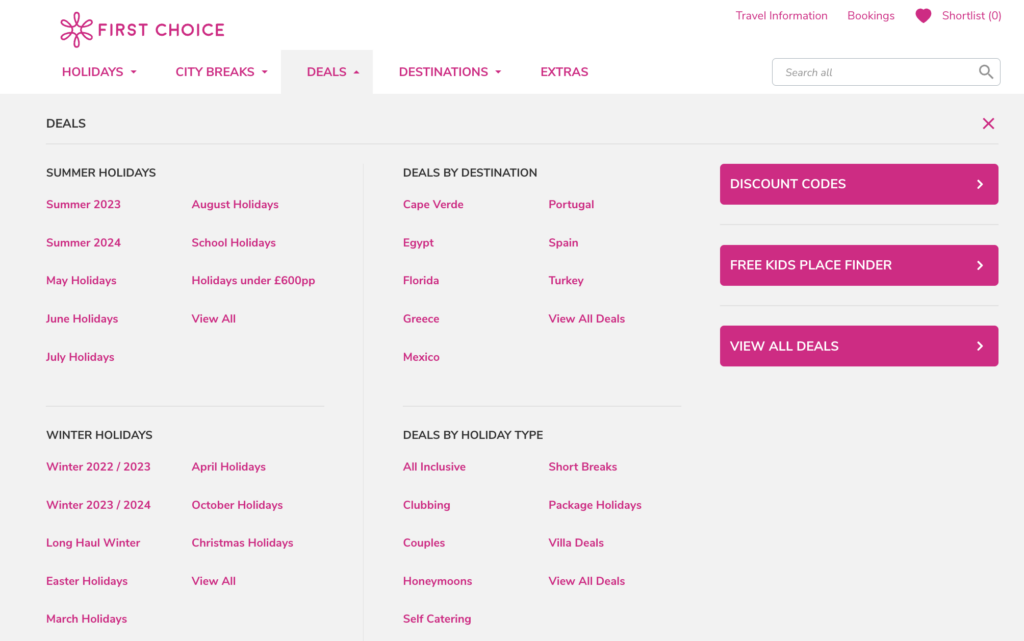This screenshot has width=1024, height=641.
Task: Open Short Breaks deals
Action: pos(583,467)
